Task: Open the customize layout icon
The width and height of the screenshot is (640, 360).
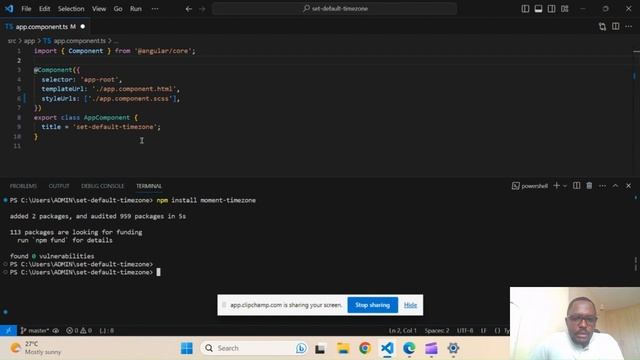Action: pyautogui.click(x=564, y=9)
